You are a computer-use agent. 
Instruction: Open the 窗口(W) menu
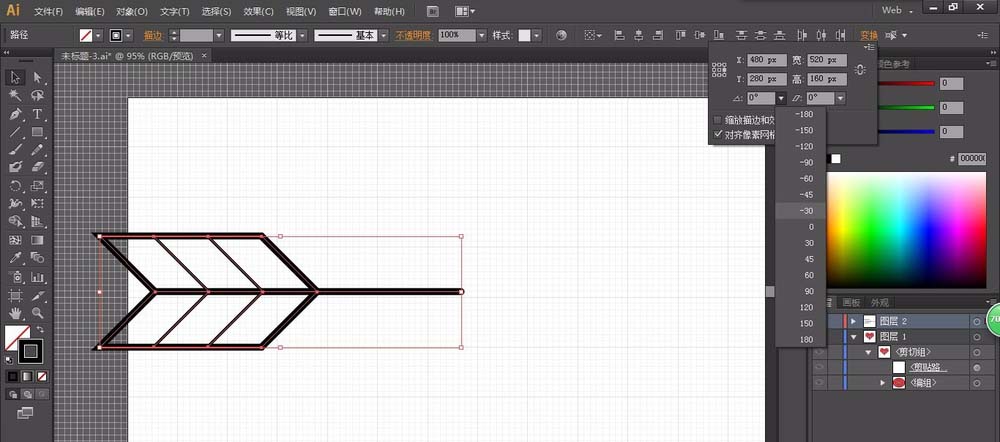point(344,11)
